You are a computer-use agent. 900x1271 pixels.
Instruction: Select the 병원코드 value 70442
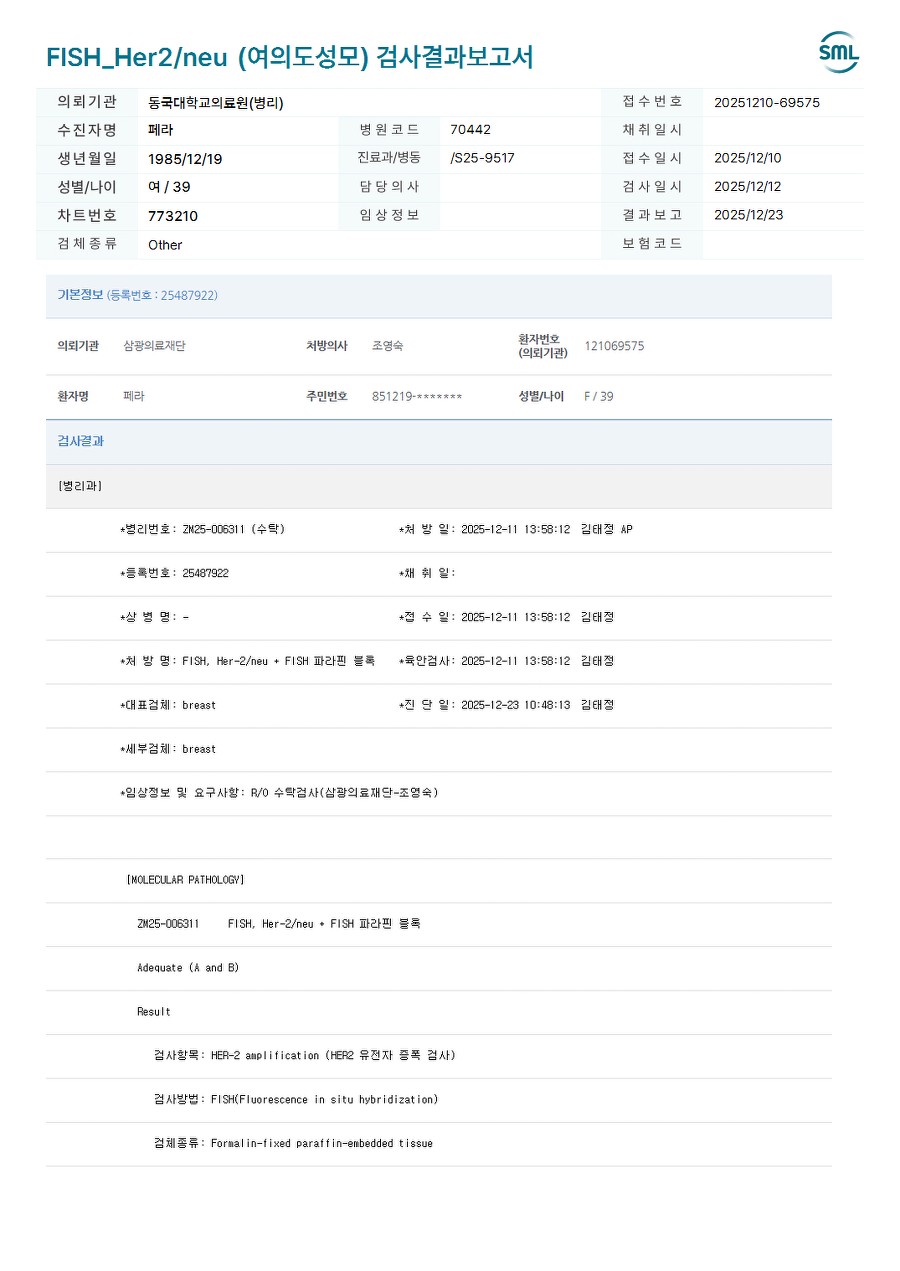pos(471,130)
